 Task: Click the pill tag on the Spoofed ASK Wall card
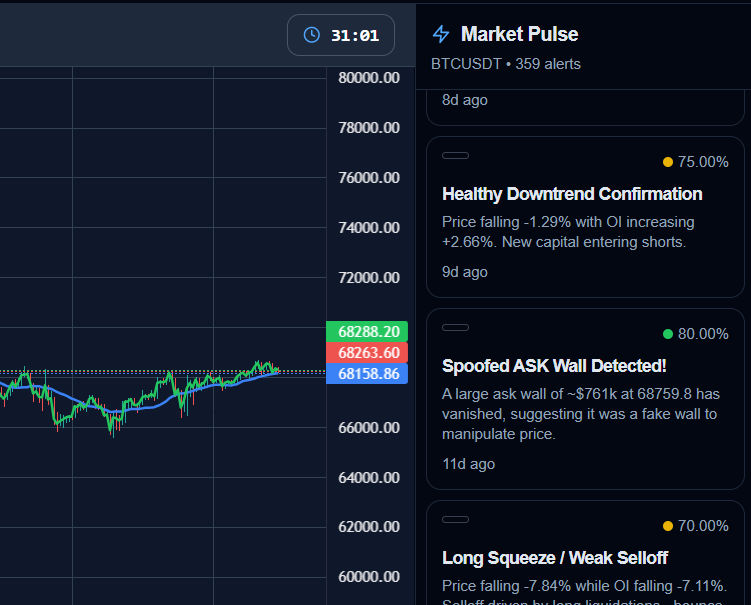coord(455,328)
